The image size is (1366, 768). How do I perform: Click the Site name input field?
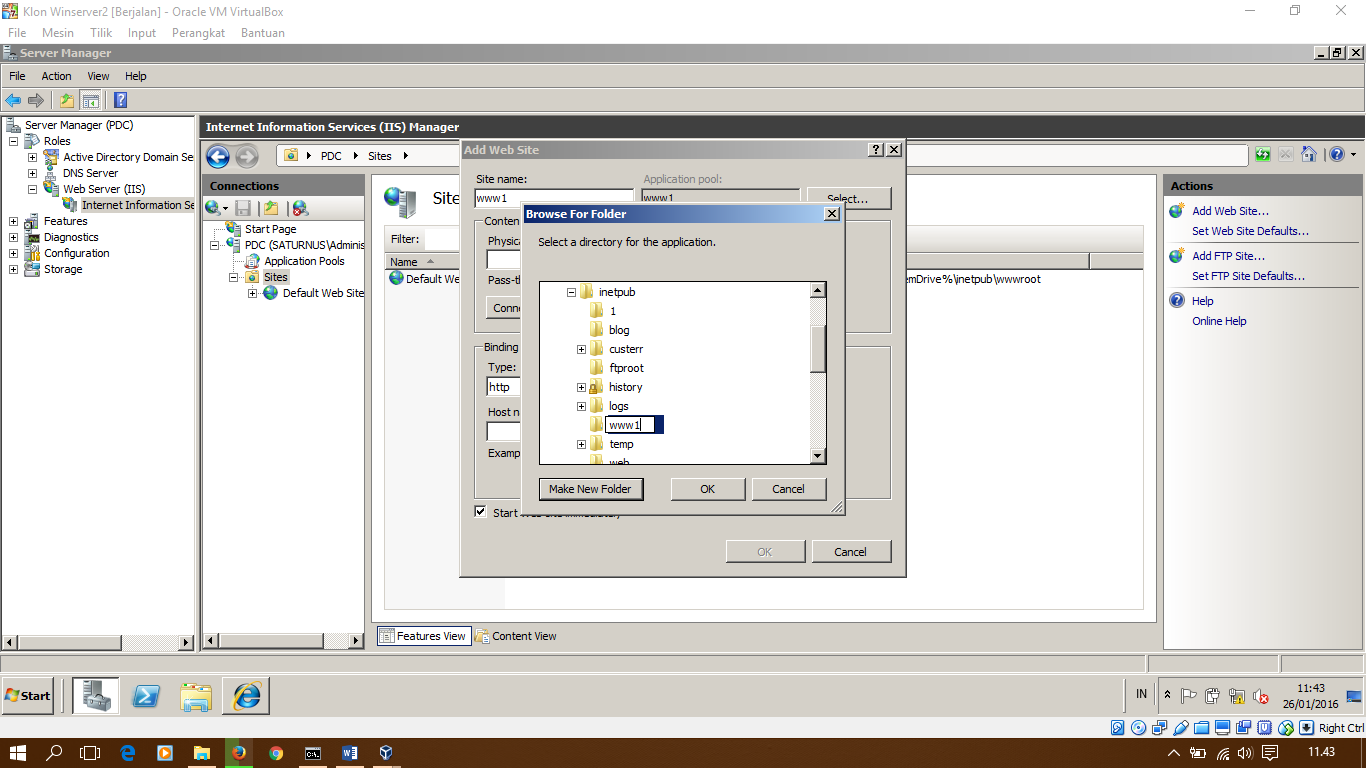click(x=554, y=198)
